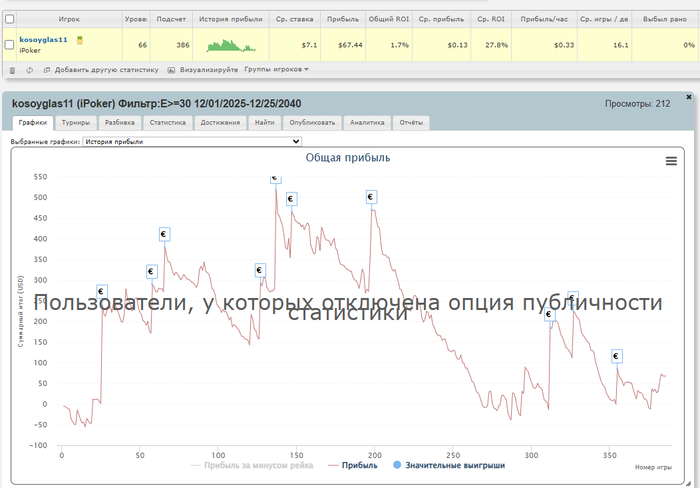Click Добавить другую статистику button
Screen dimensions: 700x488
(x=101, y=70)
